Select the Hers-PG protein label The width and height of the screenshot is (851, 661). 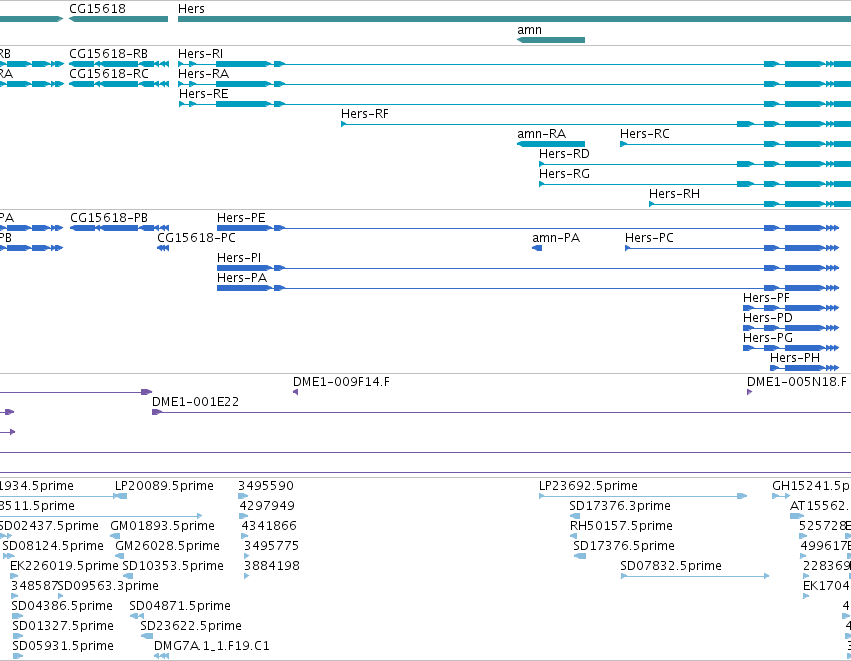pyautogui.click(x=767, y=339)
